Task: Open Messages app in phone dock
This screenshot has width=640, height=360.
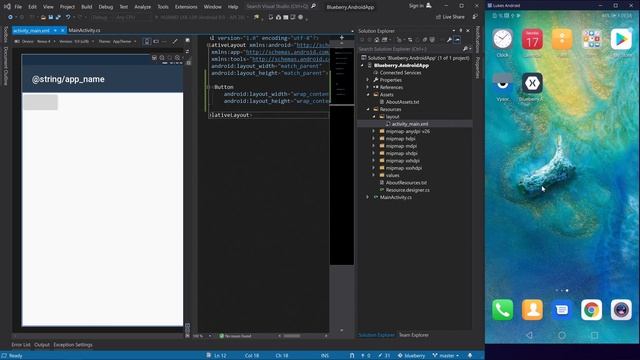Action: (x=562, y=310)
